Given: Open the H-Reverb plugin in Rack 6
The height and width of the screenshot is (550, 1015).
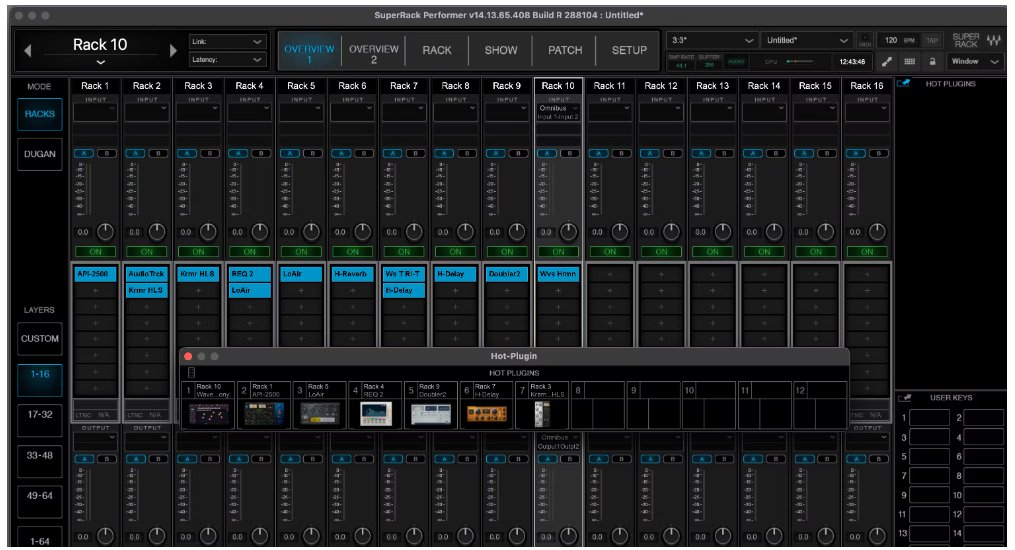Looking at the screenshot, I should coord(353,274).
